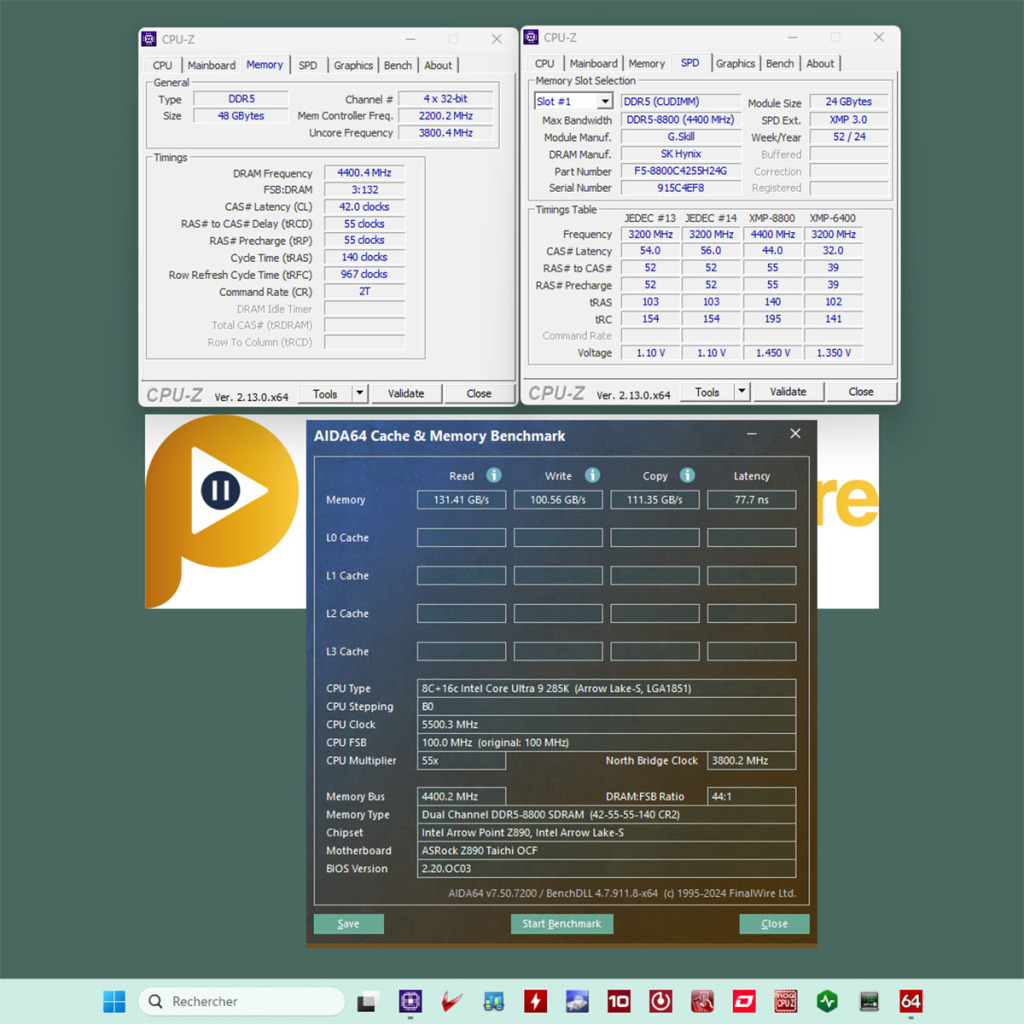Screen dimensions: 1024x1024
Task: Click the XMP-8800 voltage 1.450 V cell
Action: point(773,353)
